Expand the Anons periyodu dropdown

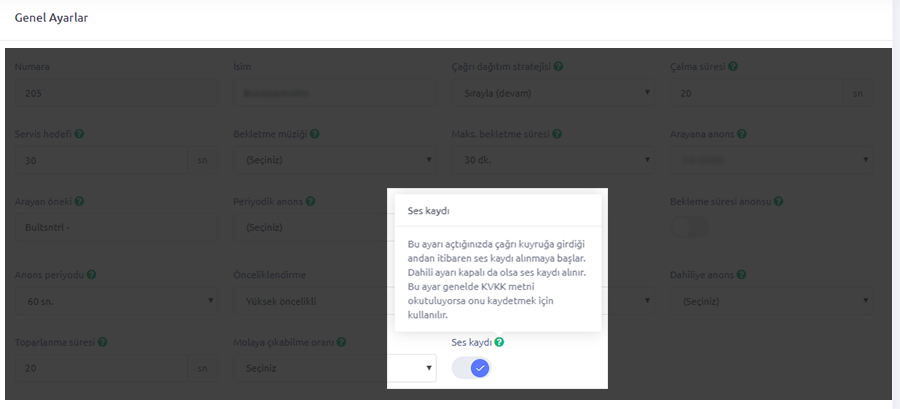(116, 299)
